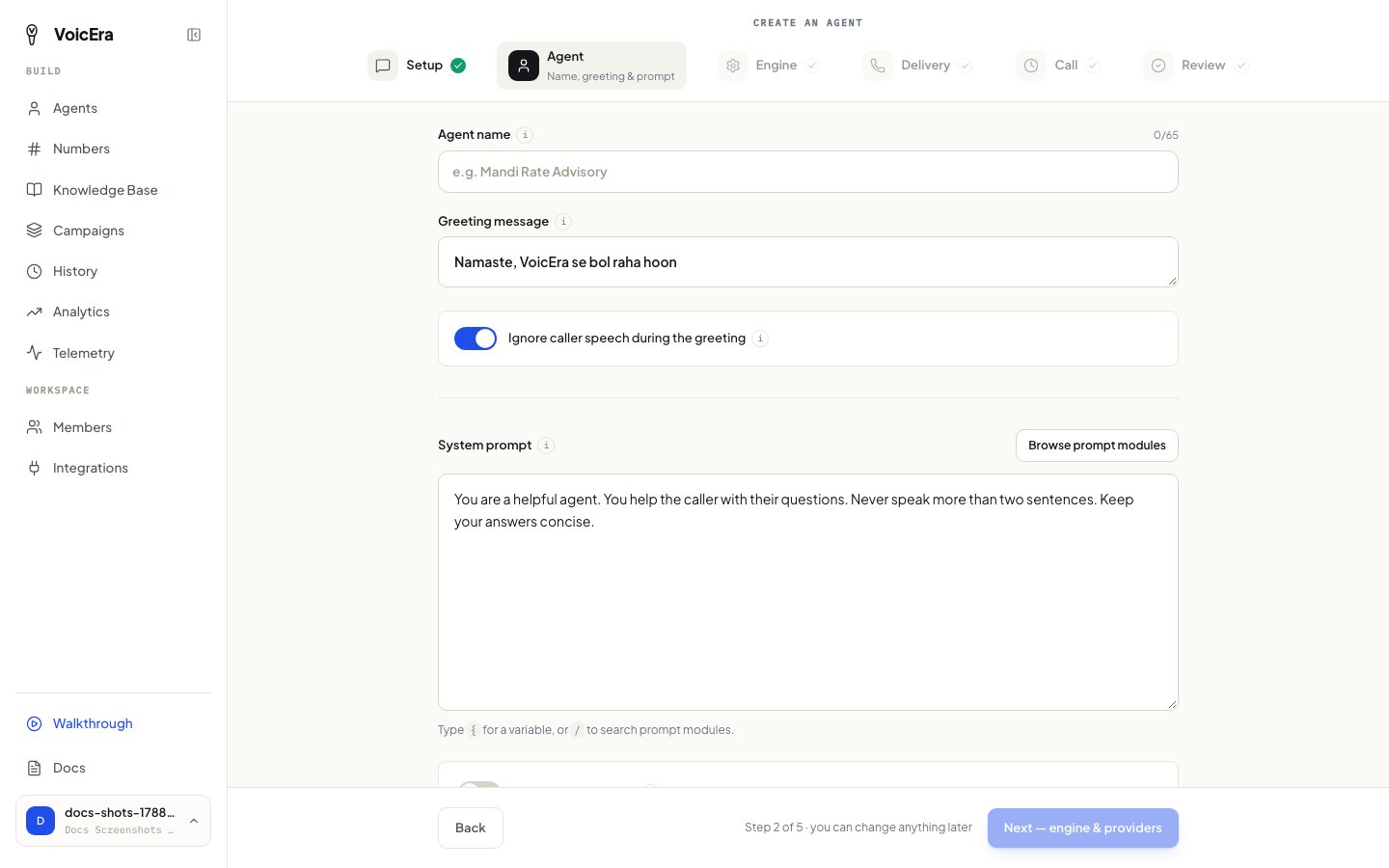Image resolution: width=1389 pixels, height=868 pixels.
Task: Open Numbers from the sidebar
Action: click(x=113, y=149)
